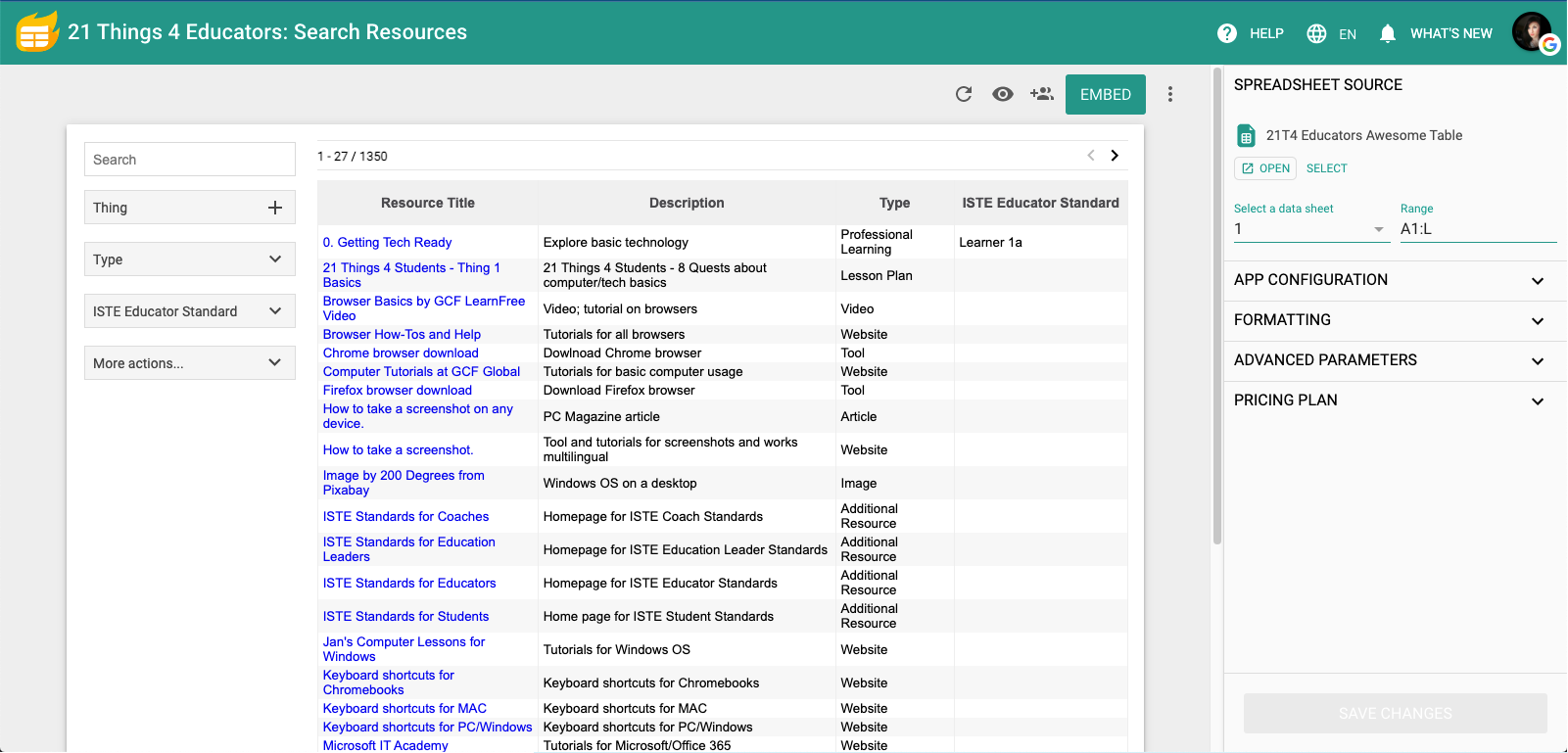Click the Search input field
The image size is (1568, 753).
[x=190, y=160]
